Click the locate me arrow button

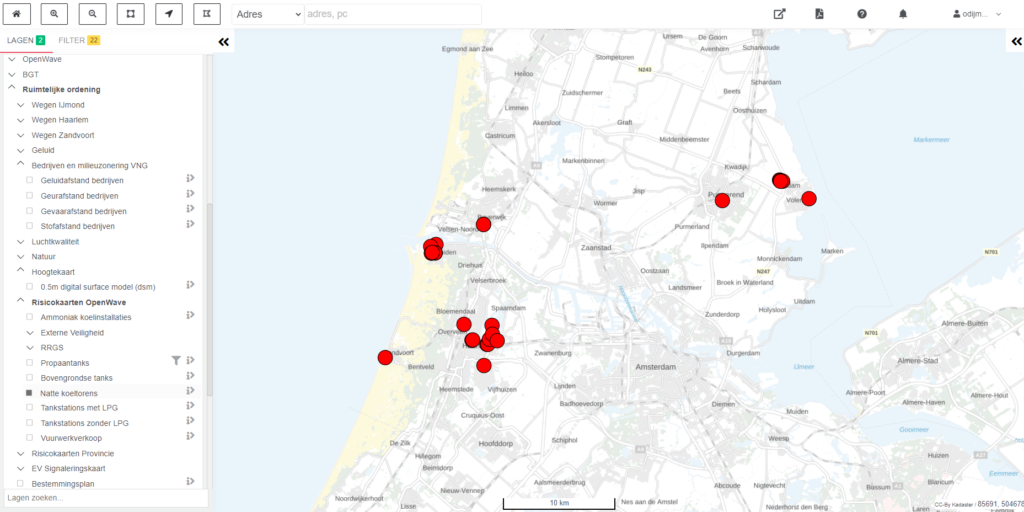(x=168, y=14)
